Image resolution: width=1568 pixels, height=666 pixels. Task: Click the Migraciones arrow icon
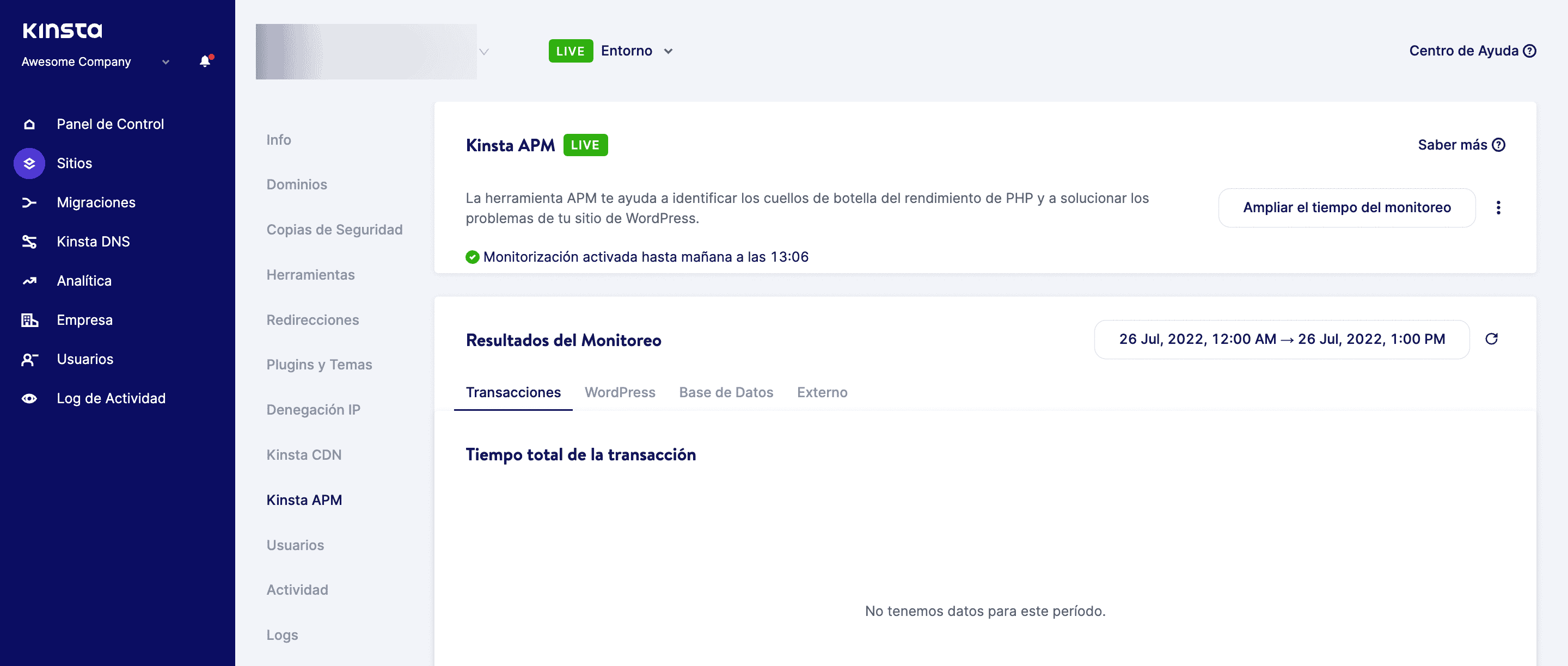pyautogui.click(x=29, y=202)
